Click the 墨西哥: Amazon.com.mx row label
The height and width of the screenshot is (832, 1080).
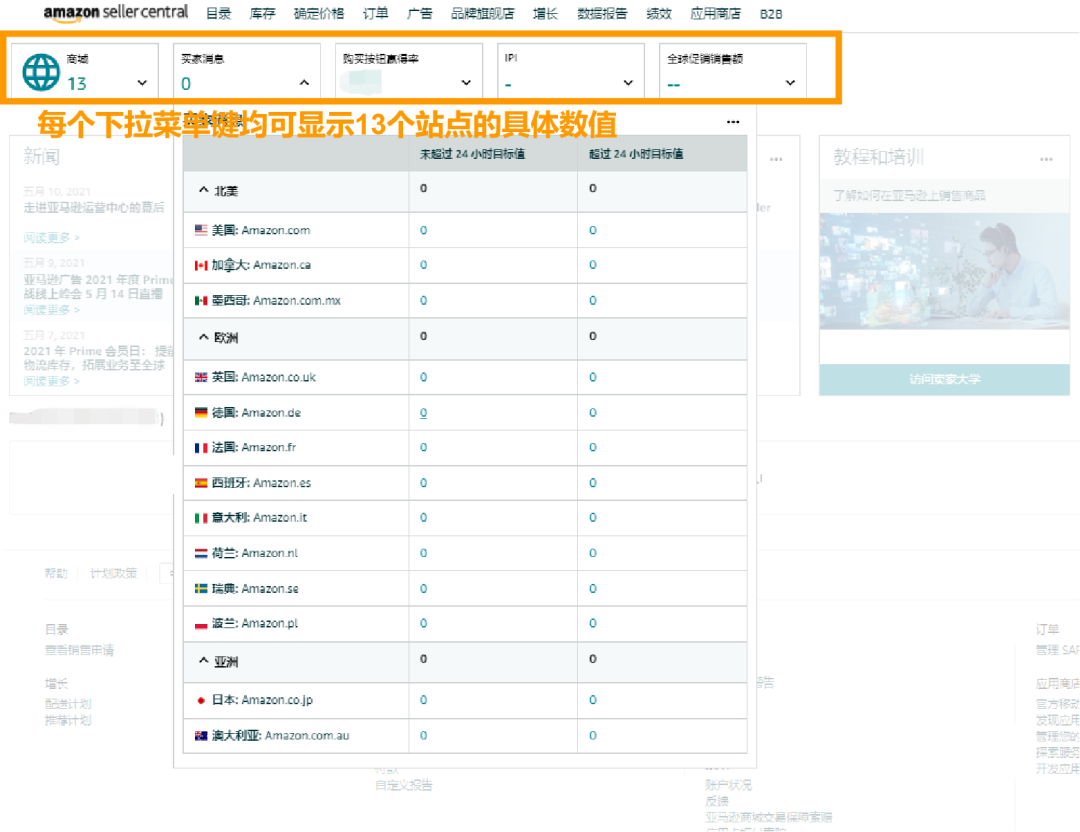[276, 300]
